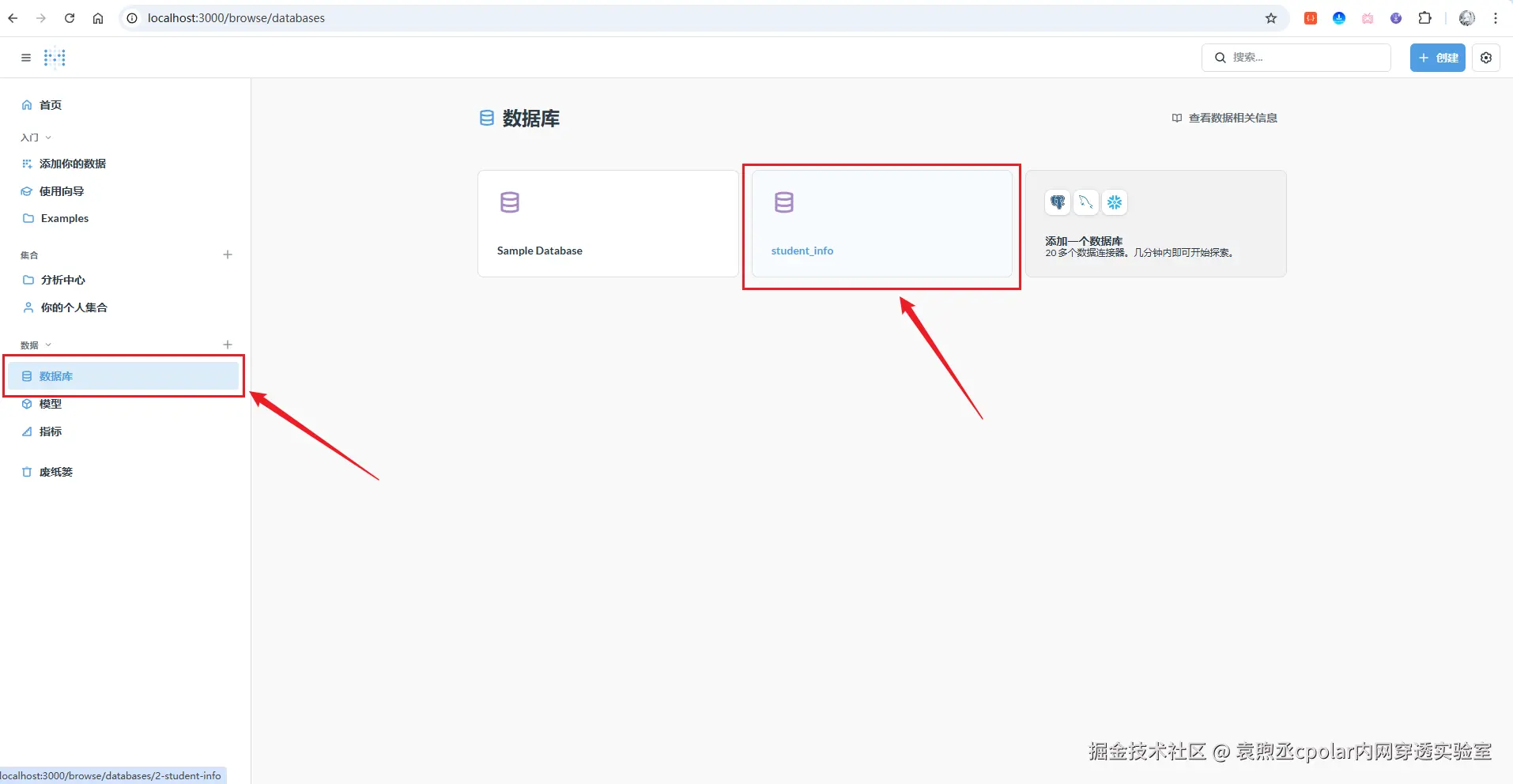The image size is (1513, 784).
Task: Reload the page in the browser
Action: (x=70, y=18)
